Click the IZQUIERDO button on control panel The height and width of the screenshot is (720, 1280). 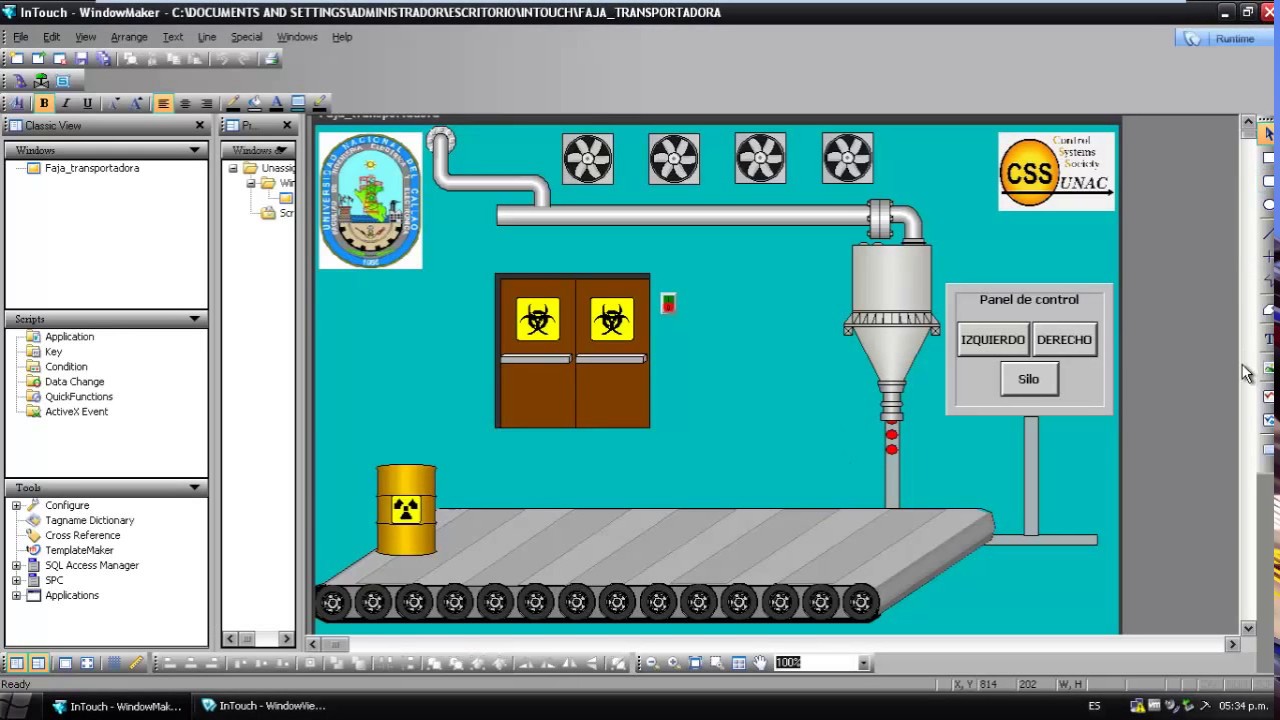click(993, 340)
